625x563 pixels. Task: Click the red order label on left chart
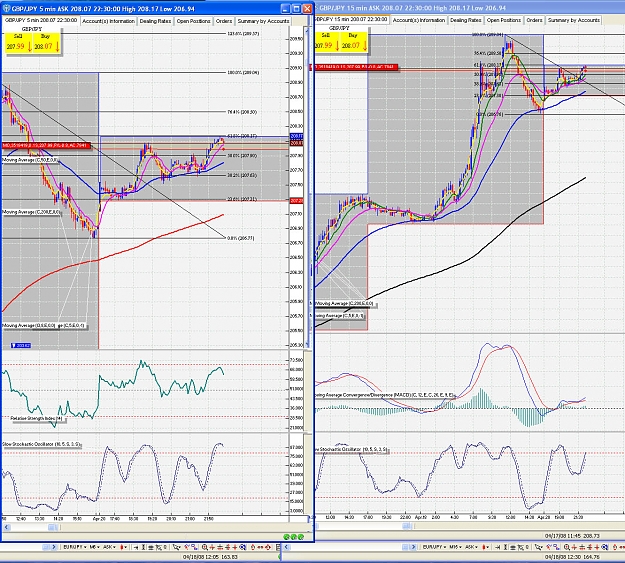[x=46, y=146]
